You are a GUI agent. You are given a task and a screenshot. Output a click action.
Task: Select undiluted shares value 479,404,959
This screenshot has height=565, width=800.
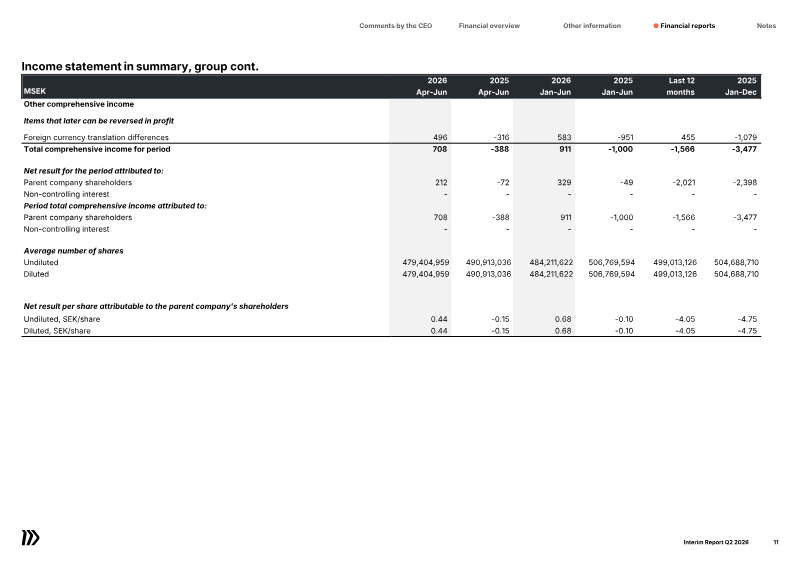click(x=426, y=262)
